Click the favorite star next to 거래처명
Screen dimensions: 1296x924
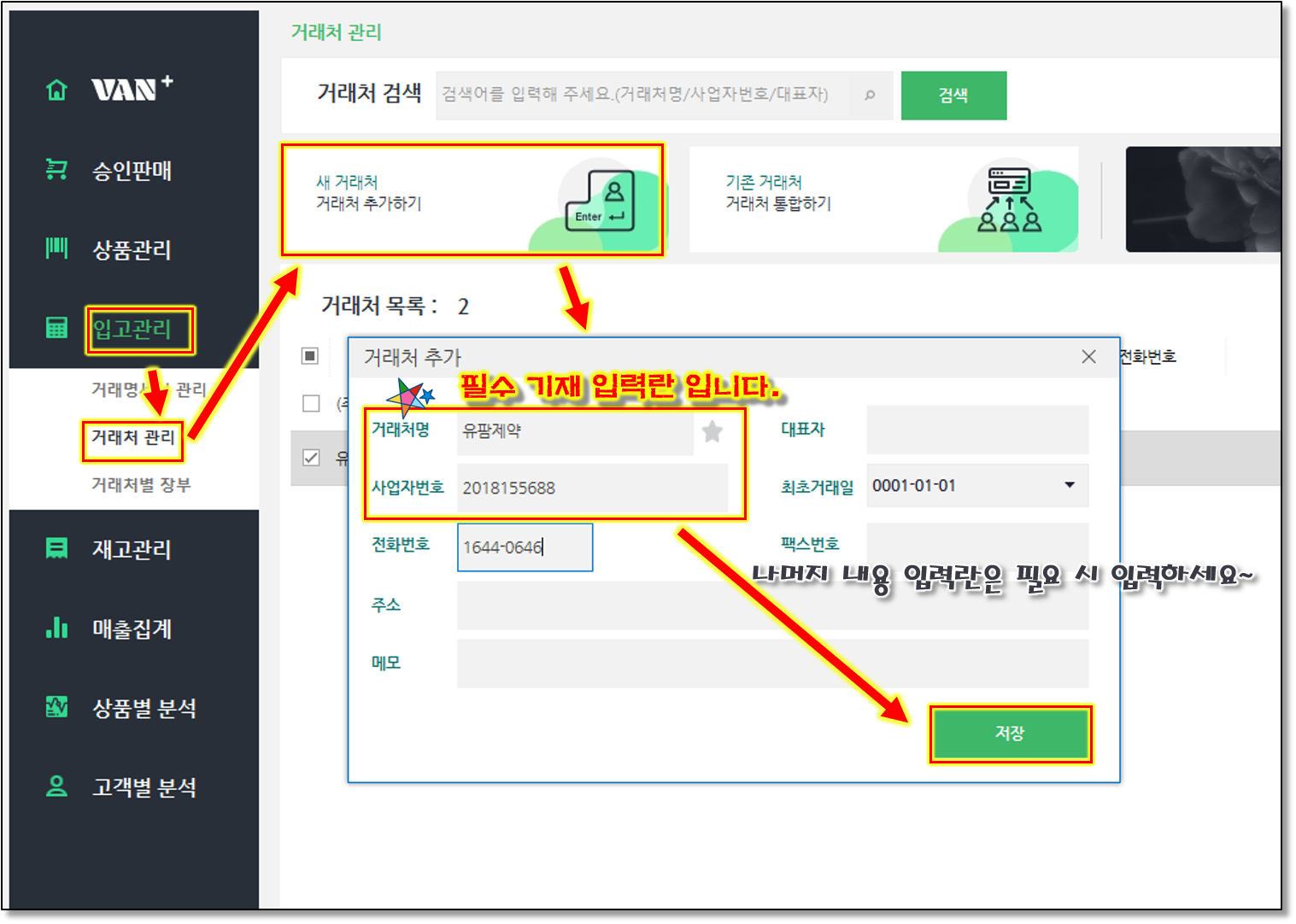pos(712,431)
